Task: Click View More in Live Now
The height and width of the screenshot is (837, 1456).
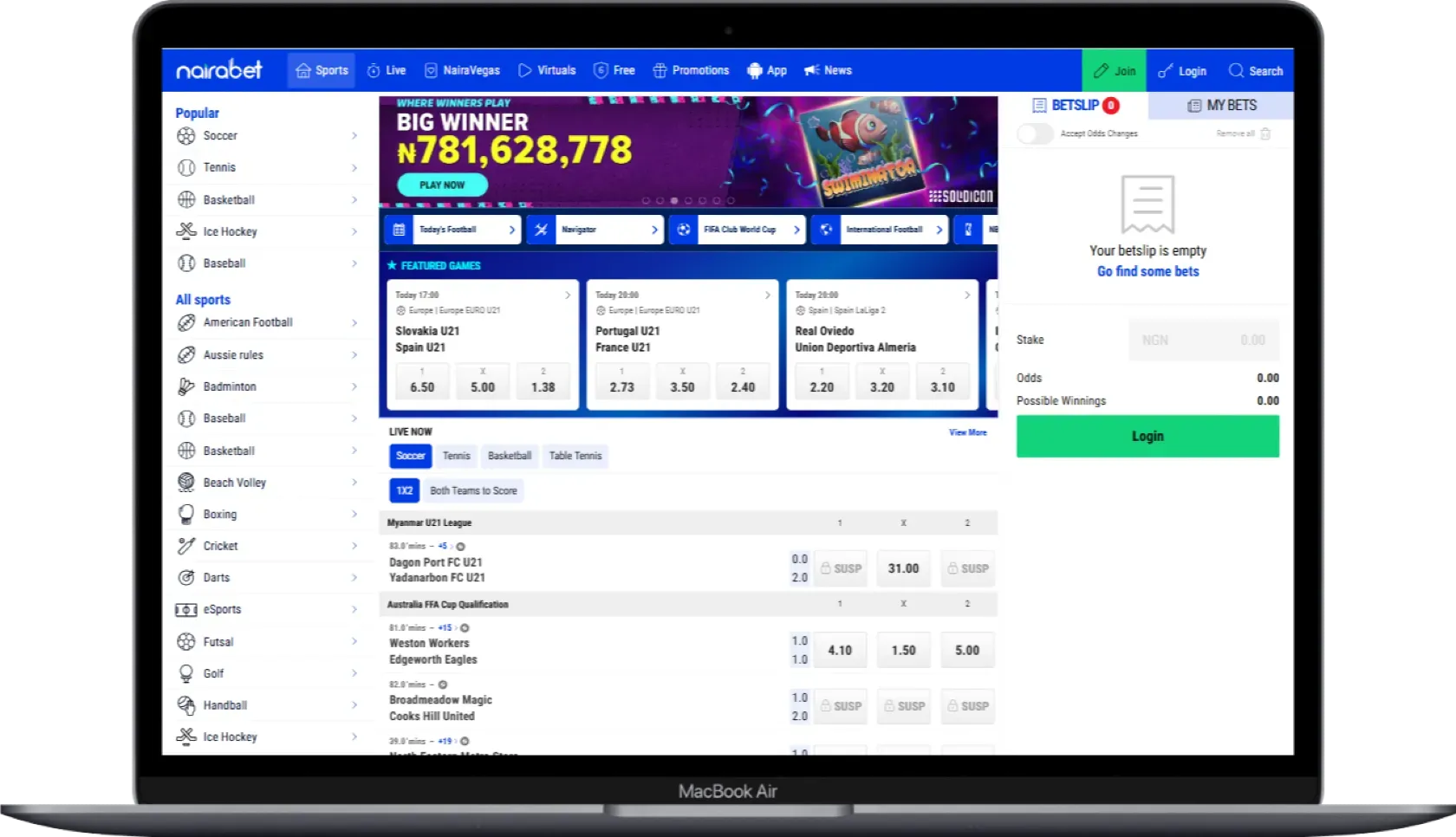Action: coord(967,432)
